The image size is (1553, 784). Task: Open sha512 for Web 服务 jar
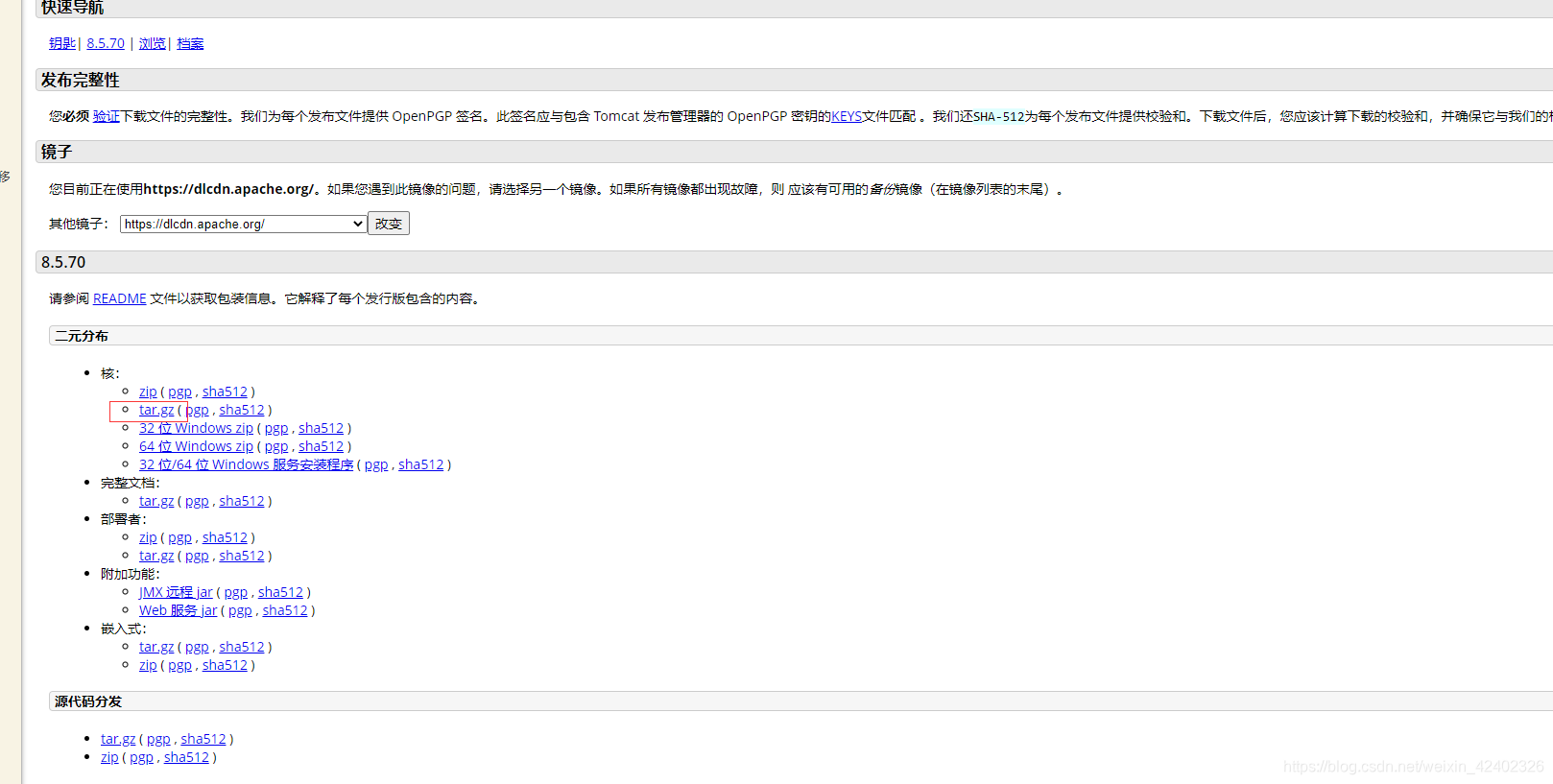(285, 610)
